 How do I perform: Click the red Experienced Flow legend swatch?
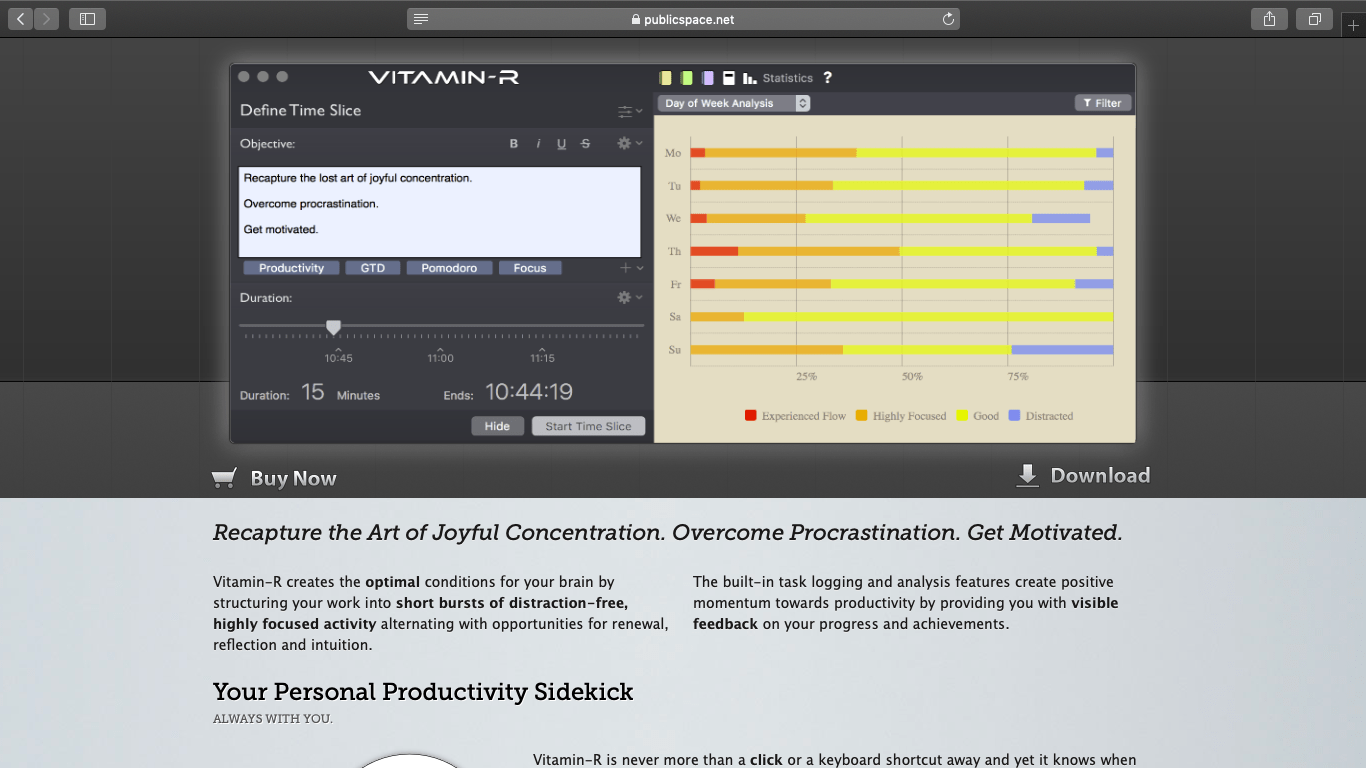(751, 416)
